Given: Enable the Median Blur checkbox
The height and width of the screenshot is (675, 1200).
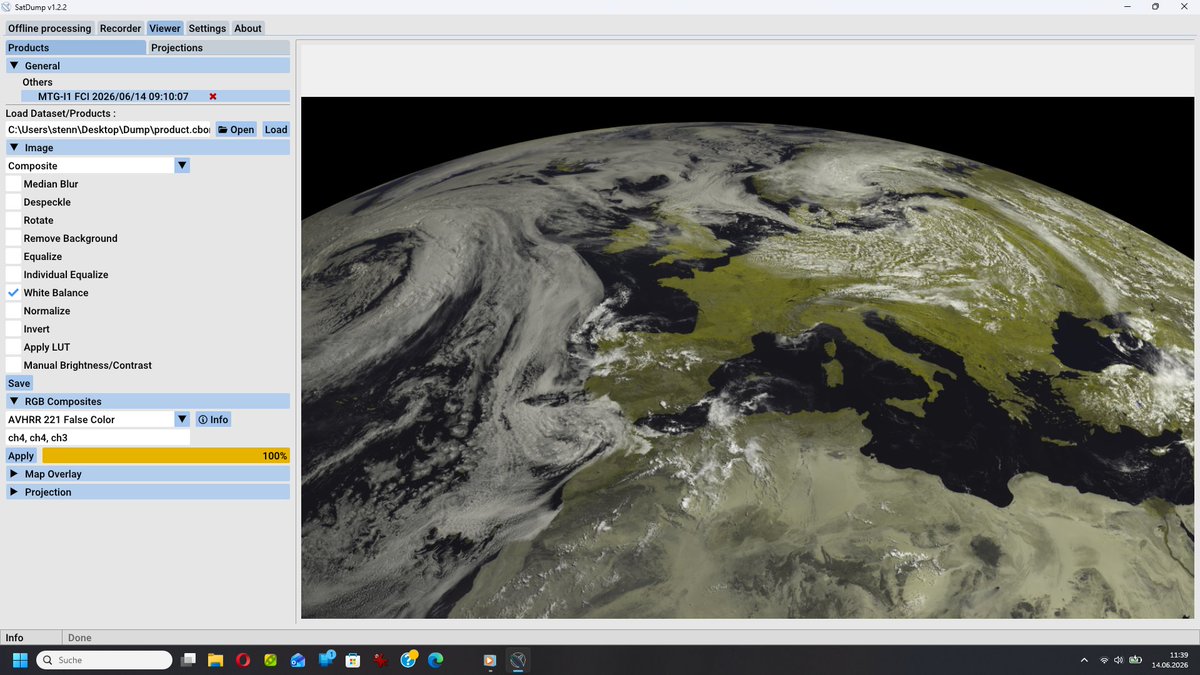Looking at the screenshot, I should pyautogui.click(x=13, y=184).
